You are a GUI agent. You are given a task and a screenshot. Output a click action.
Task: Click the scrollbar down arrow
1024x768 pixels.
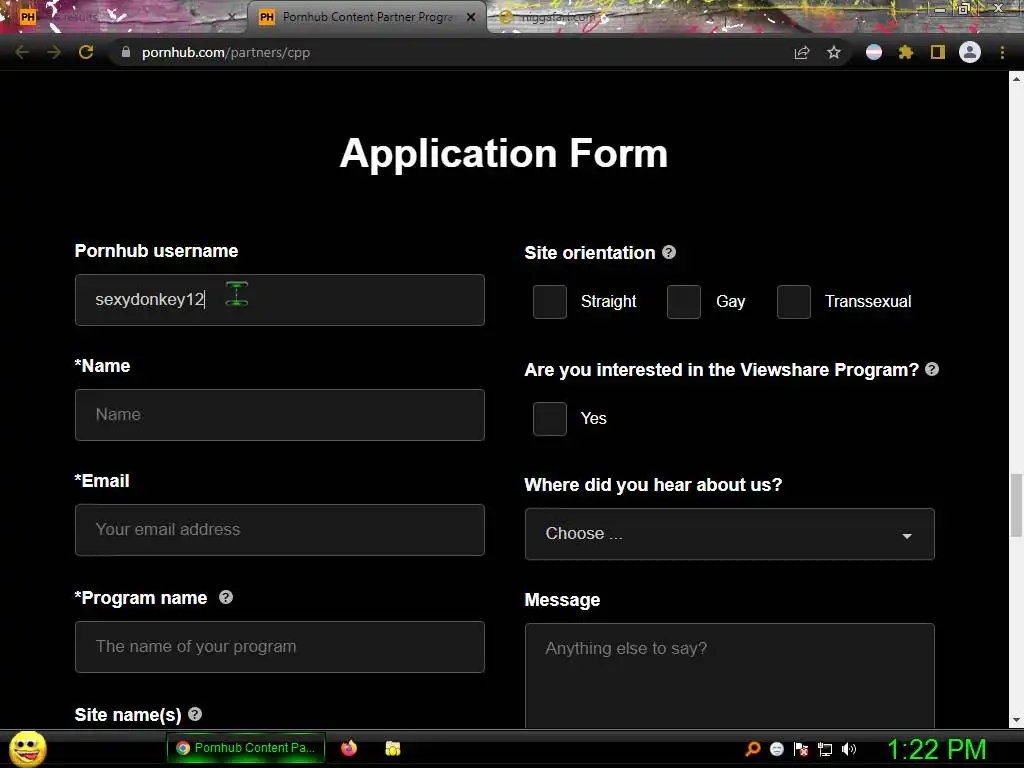(1016, 720)
